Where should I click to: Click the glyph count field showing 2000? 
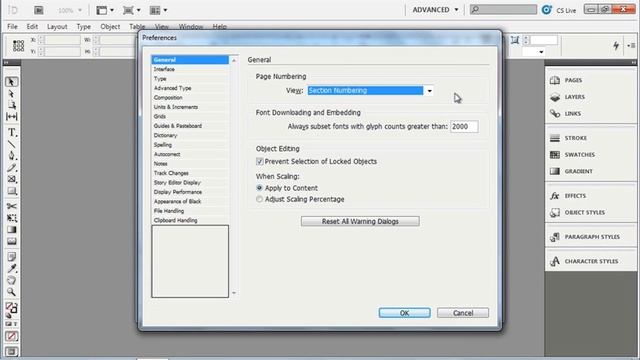tap(464, 127)
